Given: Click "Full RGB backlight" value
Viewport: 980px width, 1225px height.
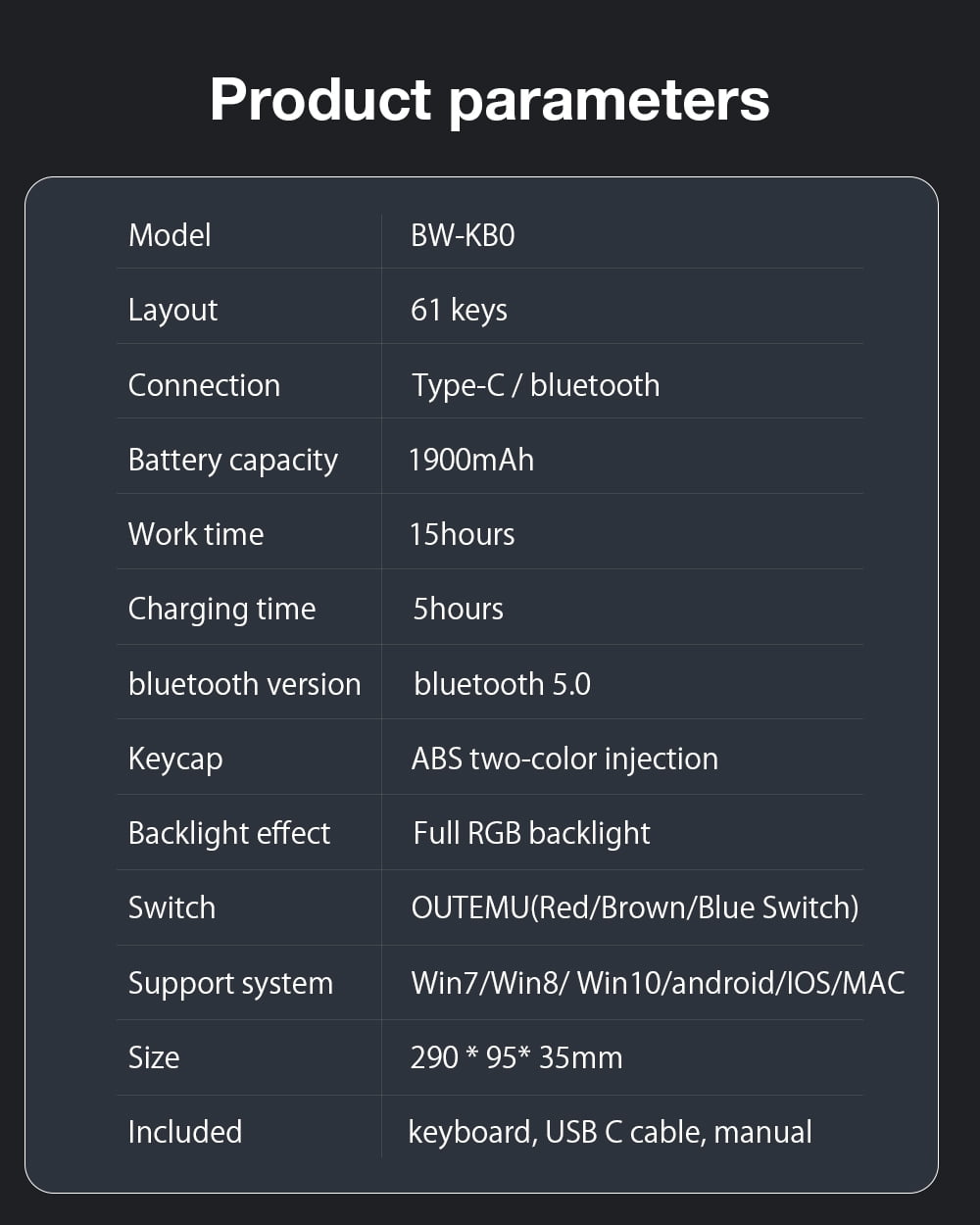Looking at the screenshot, I should [531, 833].
